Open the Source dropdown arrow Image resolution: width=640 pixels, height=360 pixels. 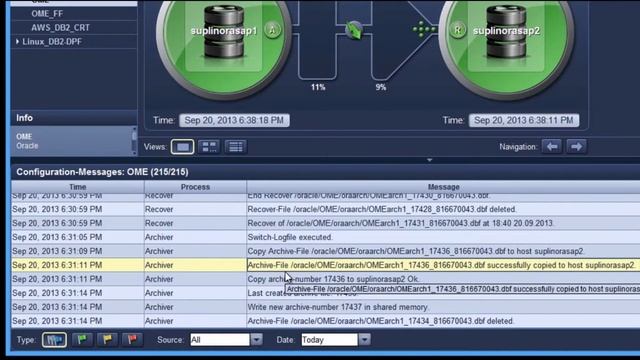pyautogui.click(x=256, y=340)
